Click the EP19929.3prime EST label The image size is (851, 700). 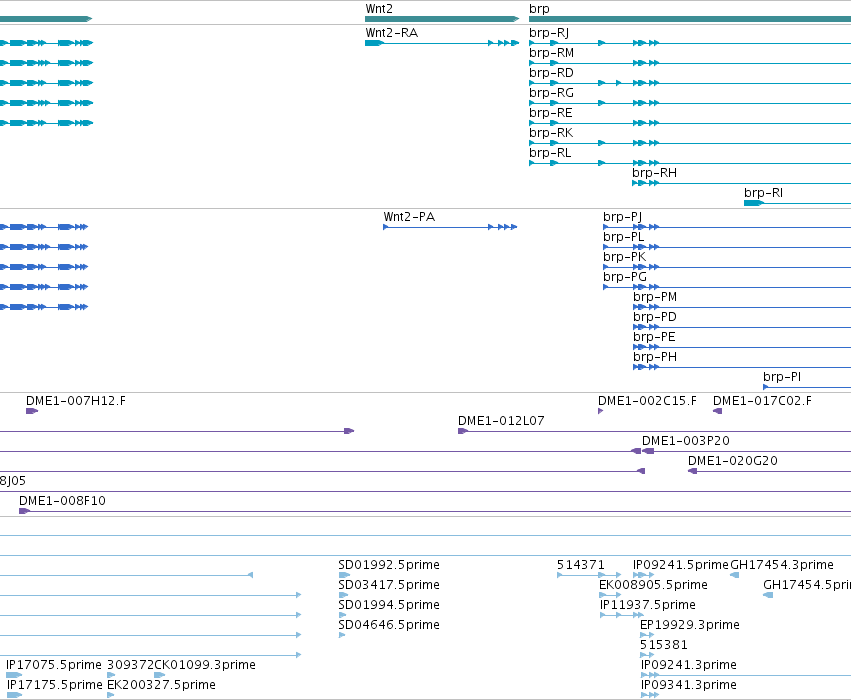690,625
